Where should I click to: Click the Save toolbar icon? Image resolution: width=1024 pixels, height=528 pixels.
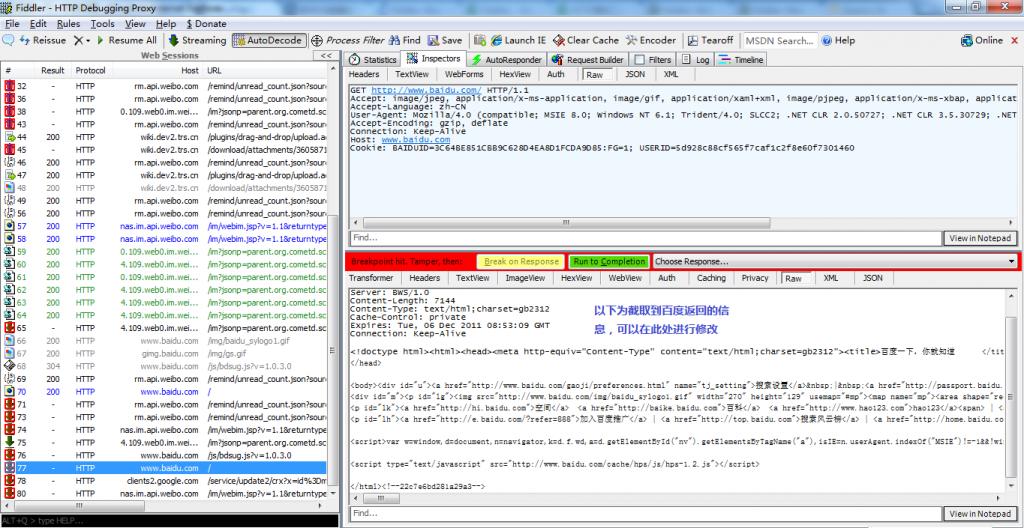tap(444, 41)
